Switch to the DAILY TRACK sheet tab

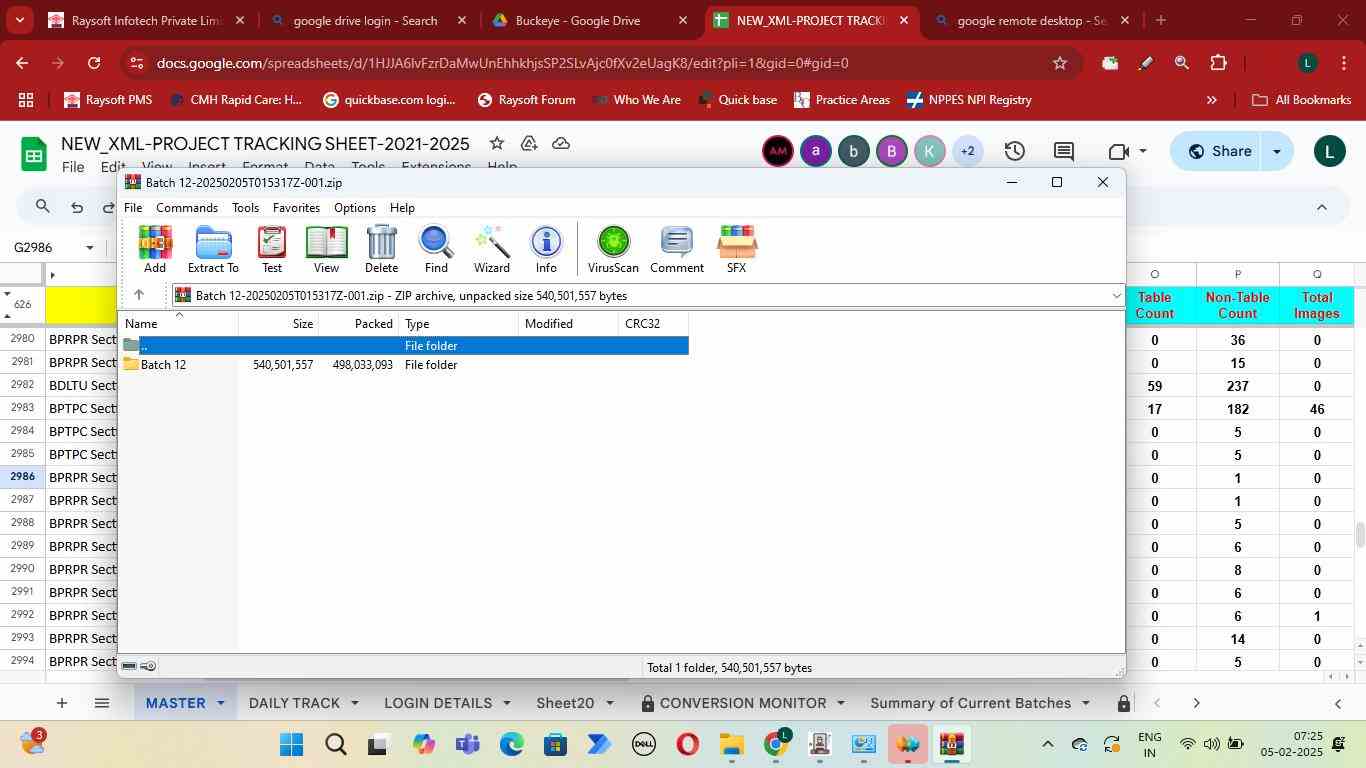coord(293,703)
